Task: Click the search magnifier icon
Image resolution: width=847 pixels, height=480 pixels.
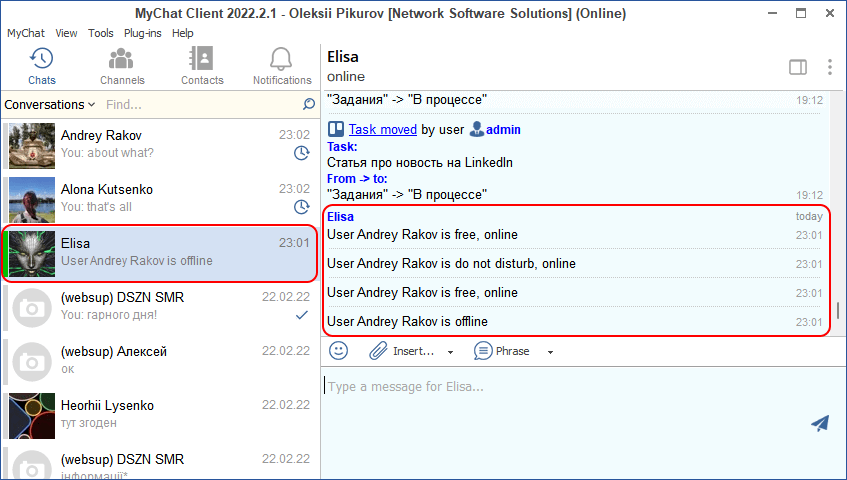Action: click(309, 104)
